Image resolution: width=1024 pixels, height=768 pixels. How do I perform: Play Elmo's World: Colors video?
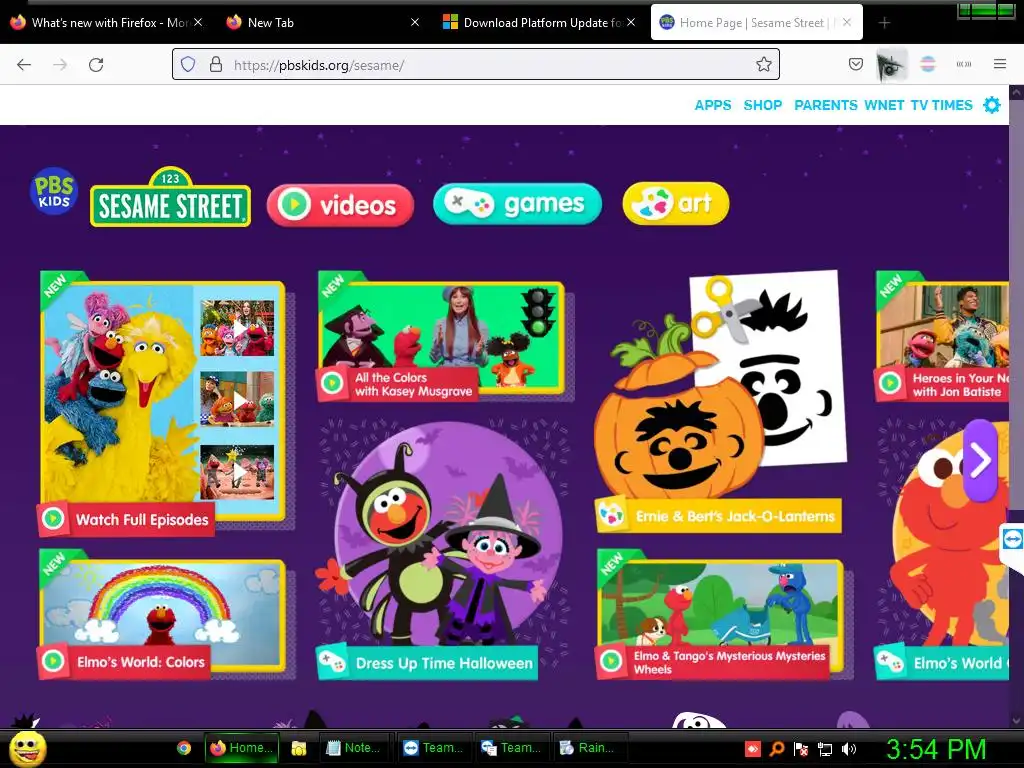pyautogui.click(x=162, y=615)
